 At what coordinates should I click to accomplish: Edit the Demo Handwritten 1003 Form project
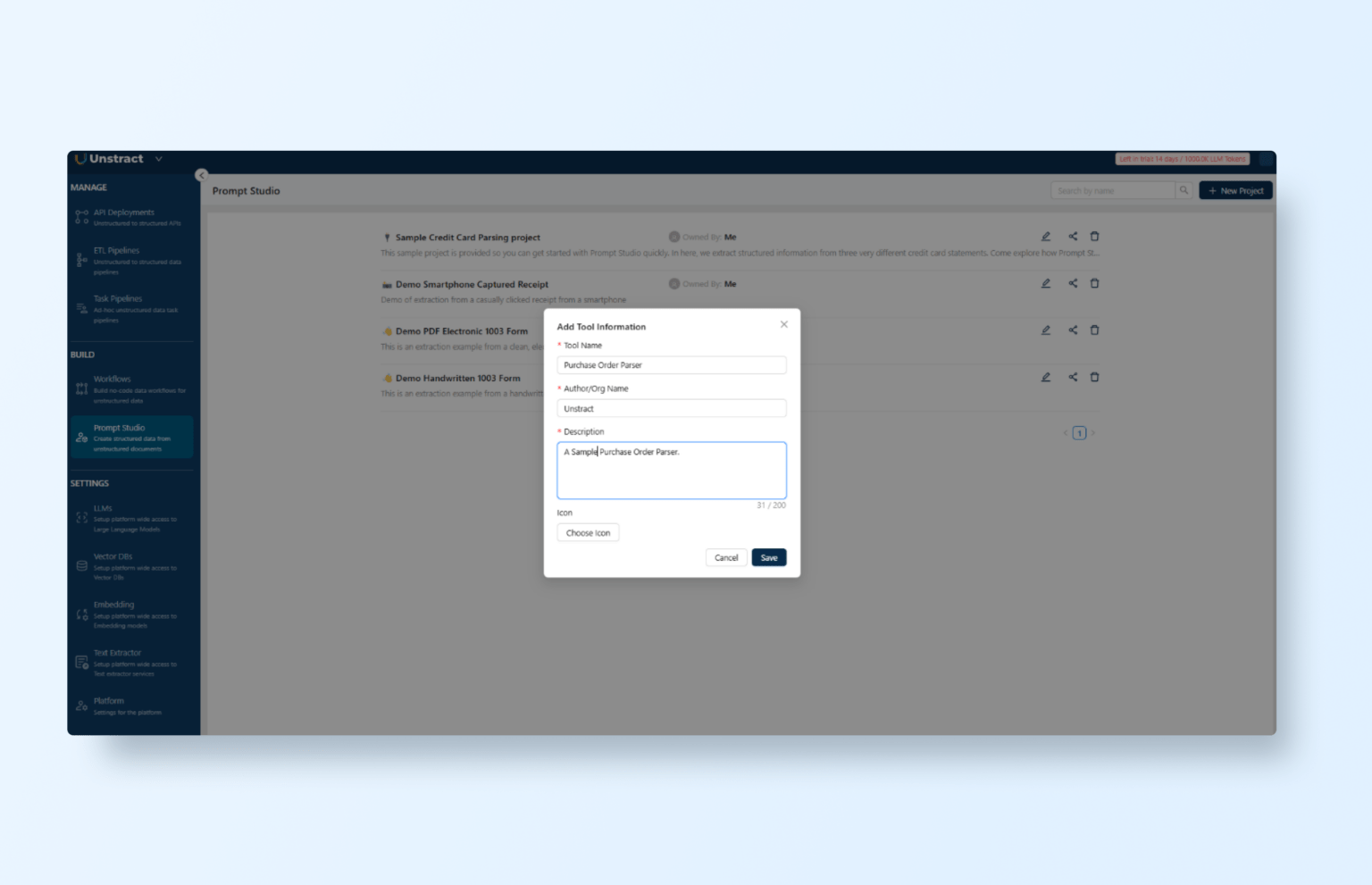1046,377
